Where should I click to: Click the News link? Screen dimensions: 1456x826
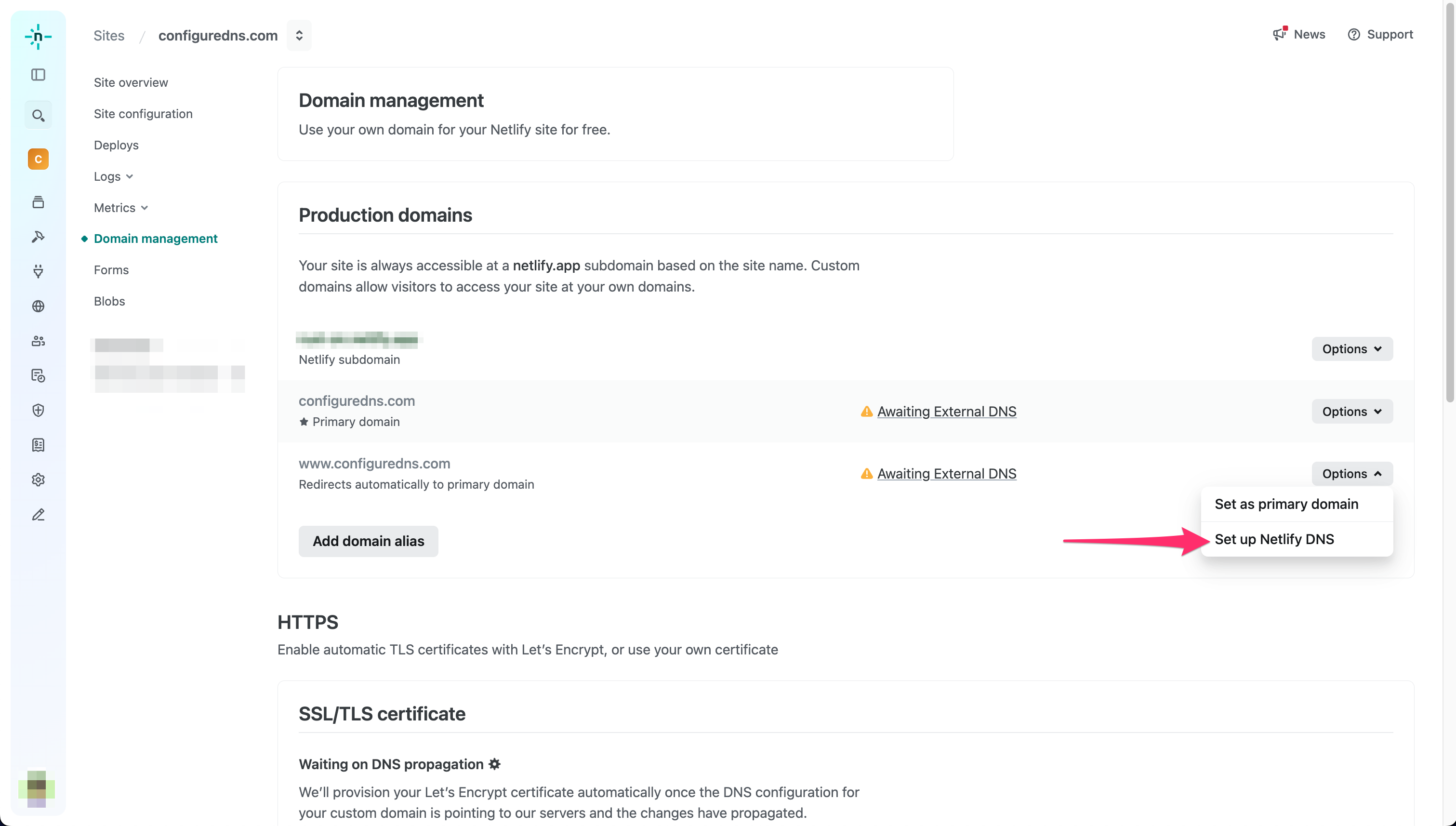tap(1309, 34)
